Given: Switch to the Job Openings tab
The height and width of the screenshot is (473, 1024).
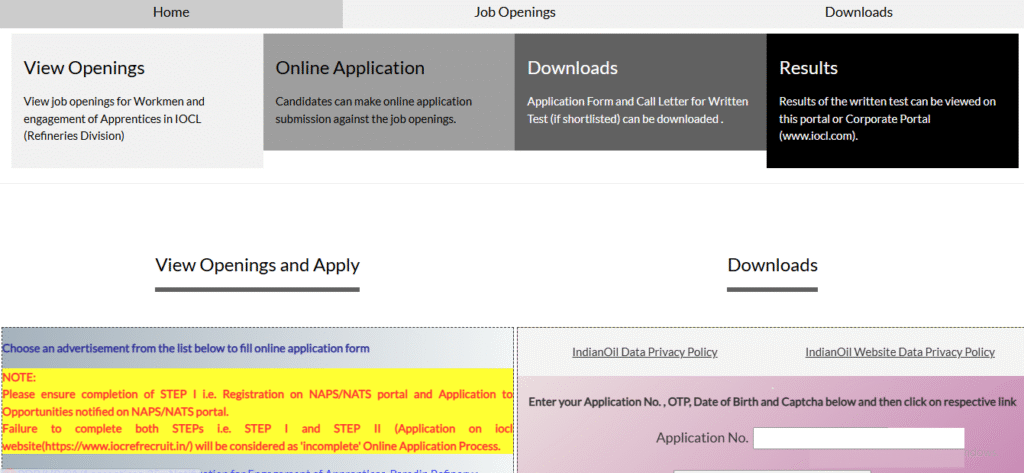Looking at the screenshot, I should click(x=514, y=13).
